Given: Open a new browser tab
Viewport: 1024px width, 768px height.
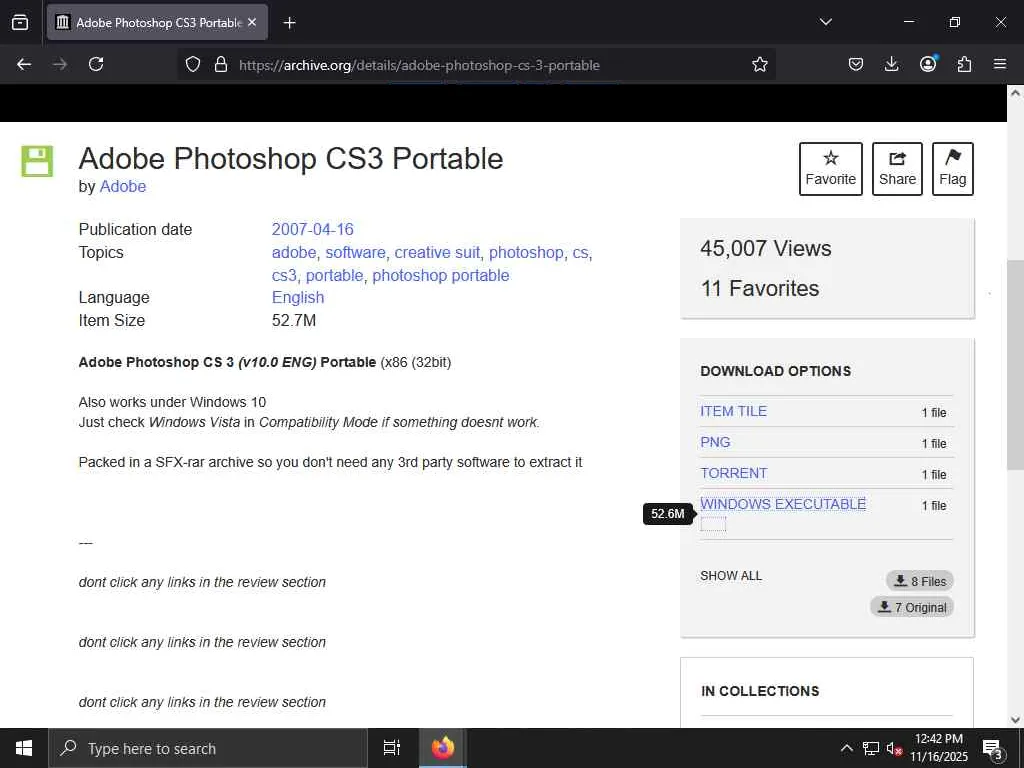Looking at the screenshot, I should [x=289, y=23].
